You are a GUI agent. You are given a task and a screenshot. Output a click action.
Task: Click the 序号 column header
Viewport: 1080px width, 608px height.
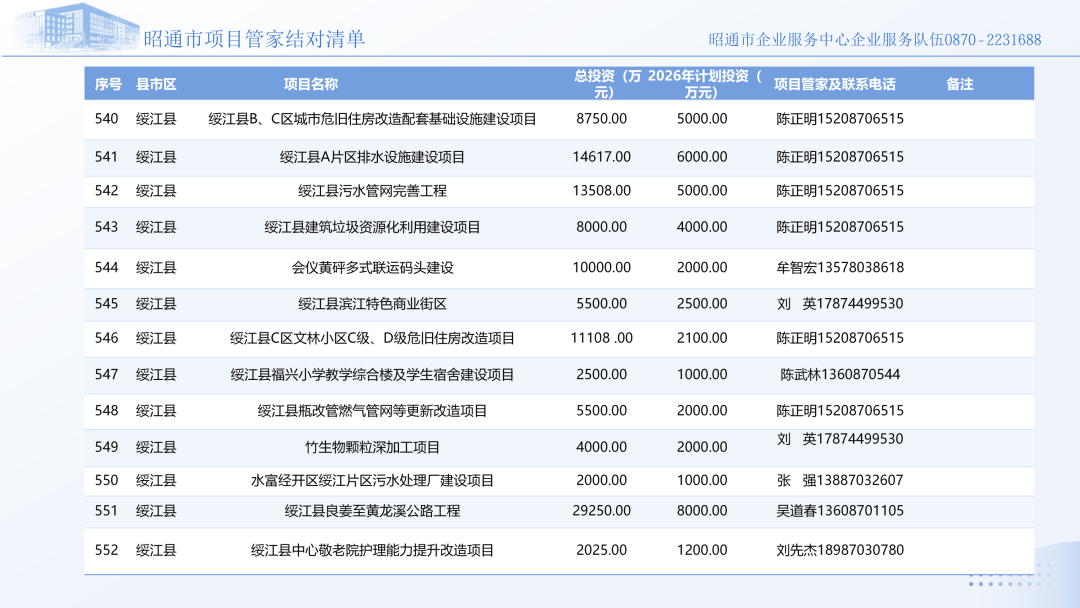click(x=108, y=84)
